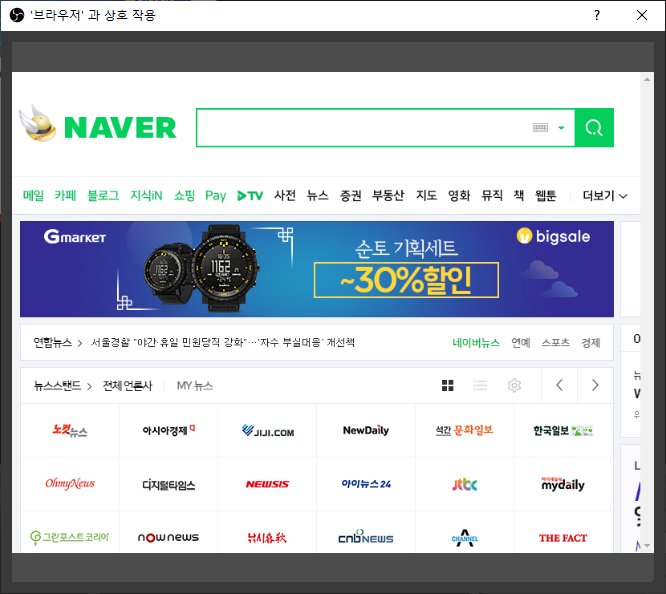Open the Naver TV icon link
666x594 pixels.
250,196
